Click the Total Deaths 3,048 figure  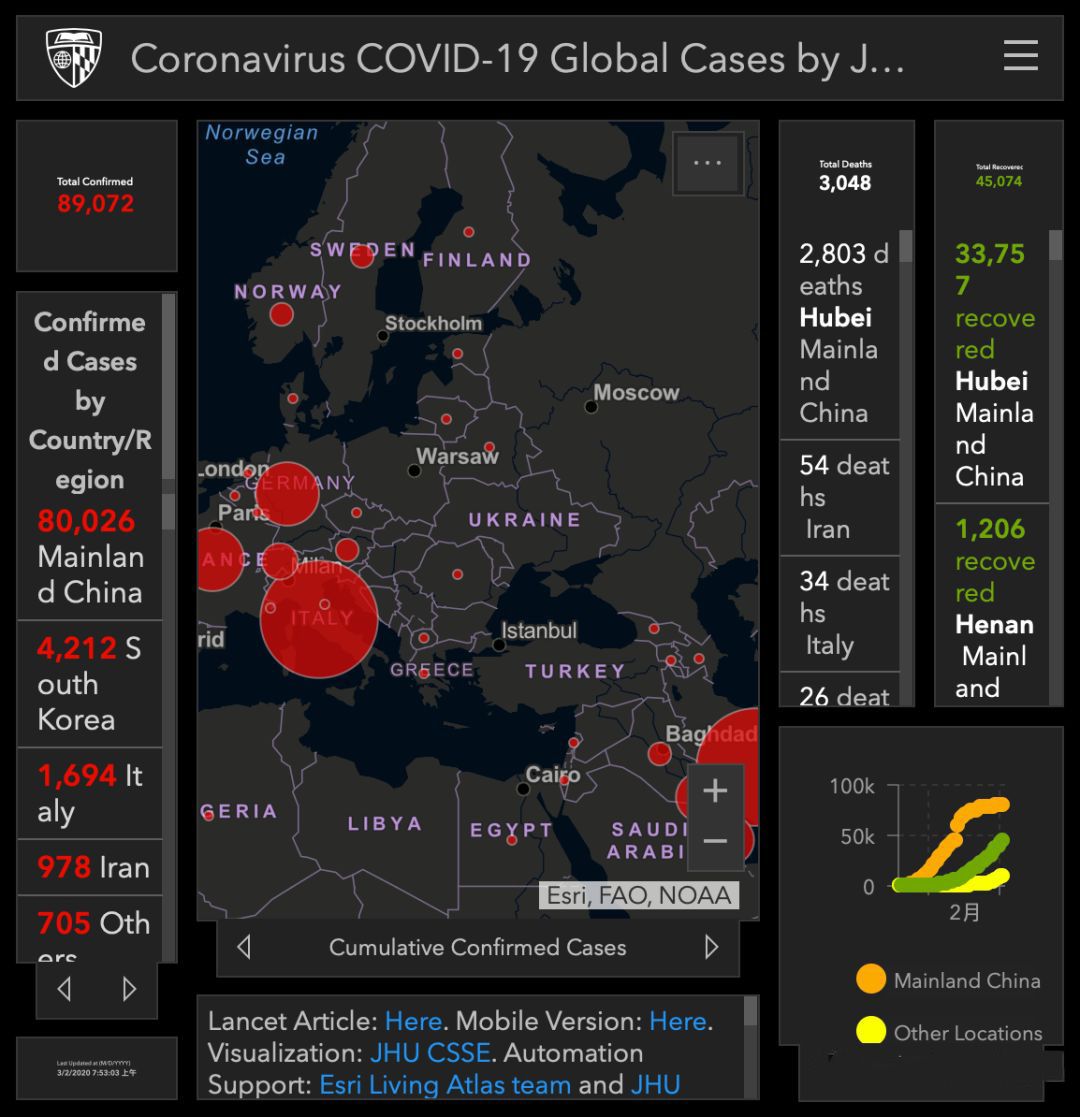coord(845,183)
